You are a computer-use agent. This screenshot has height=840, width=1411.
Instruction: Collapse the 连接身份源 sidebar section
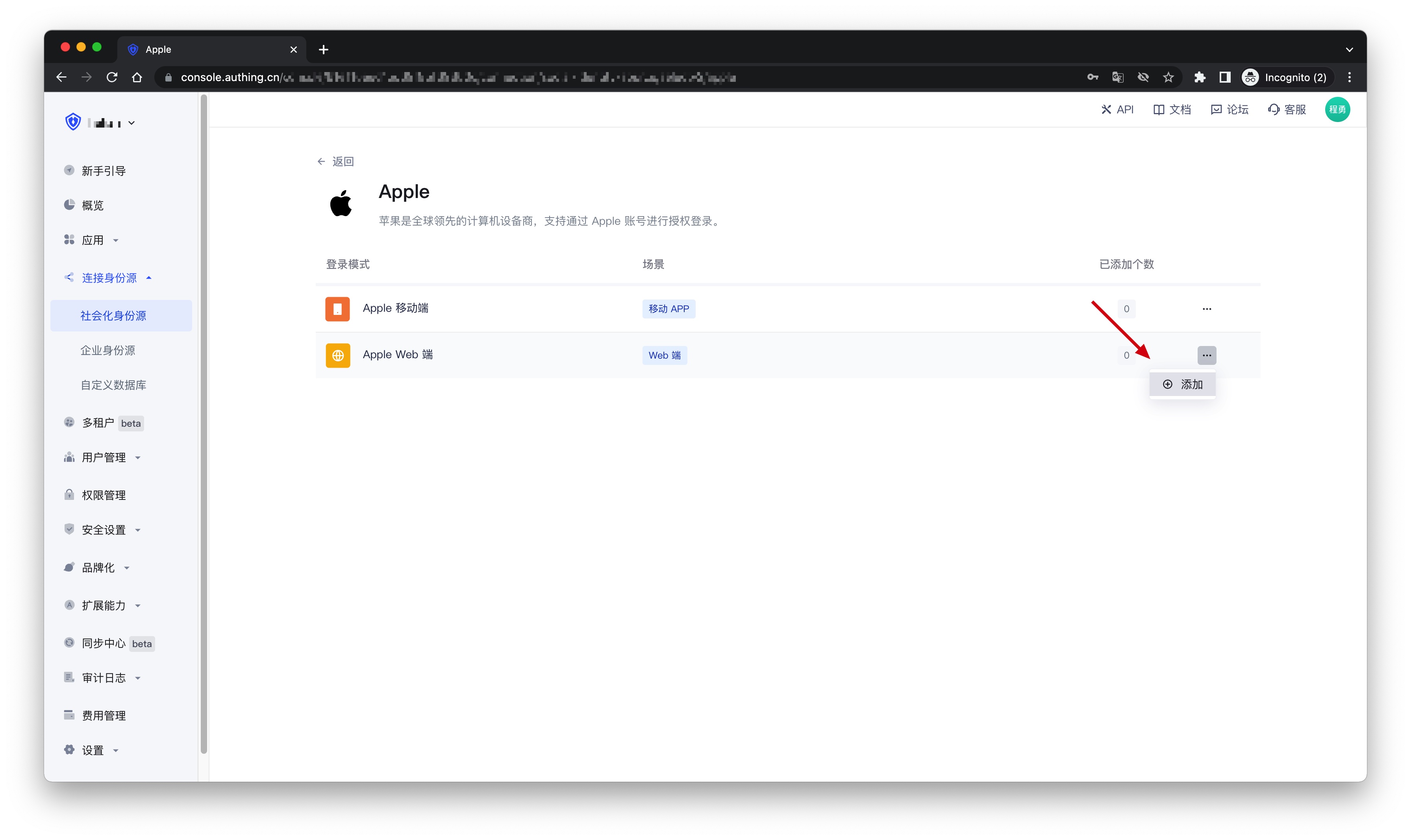tap(109, 278)
